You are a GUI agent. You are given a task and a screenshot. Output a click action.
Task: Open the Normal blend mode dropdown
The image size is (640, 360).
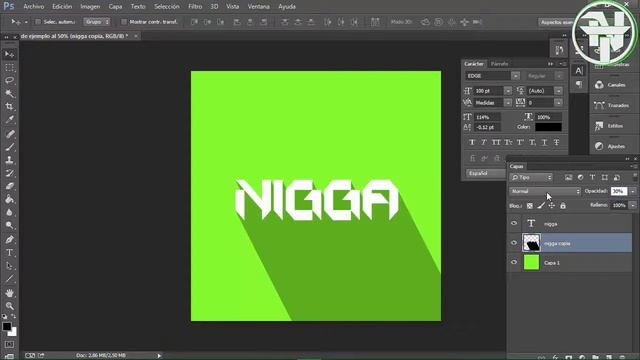pos(545,191)
